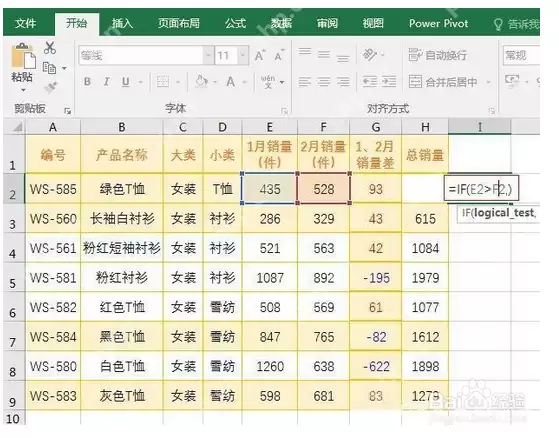Switch to the 数据 Data tab
Image resolution: width=559 pixels, height=438 pixels.
[x=281, y=24]
